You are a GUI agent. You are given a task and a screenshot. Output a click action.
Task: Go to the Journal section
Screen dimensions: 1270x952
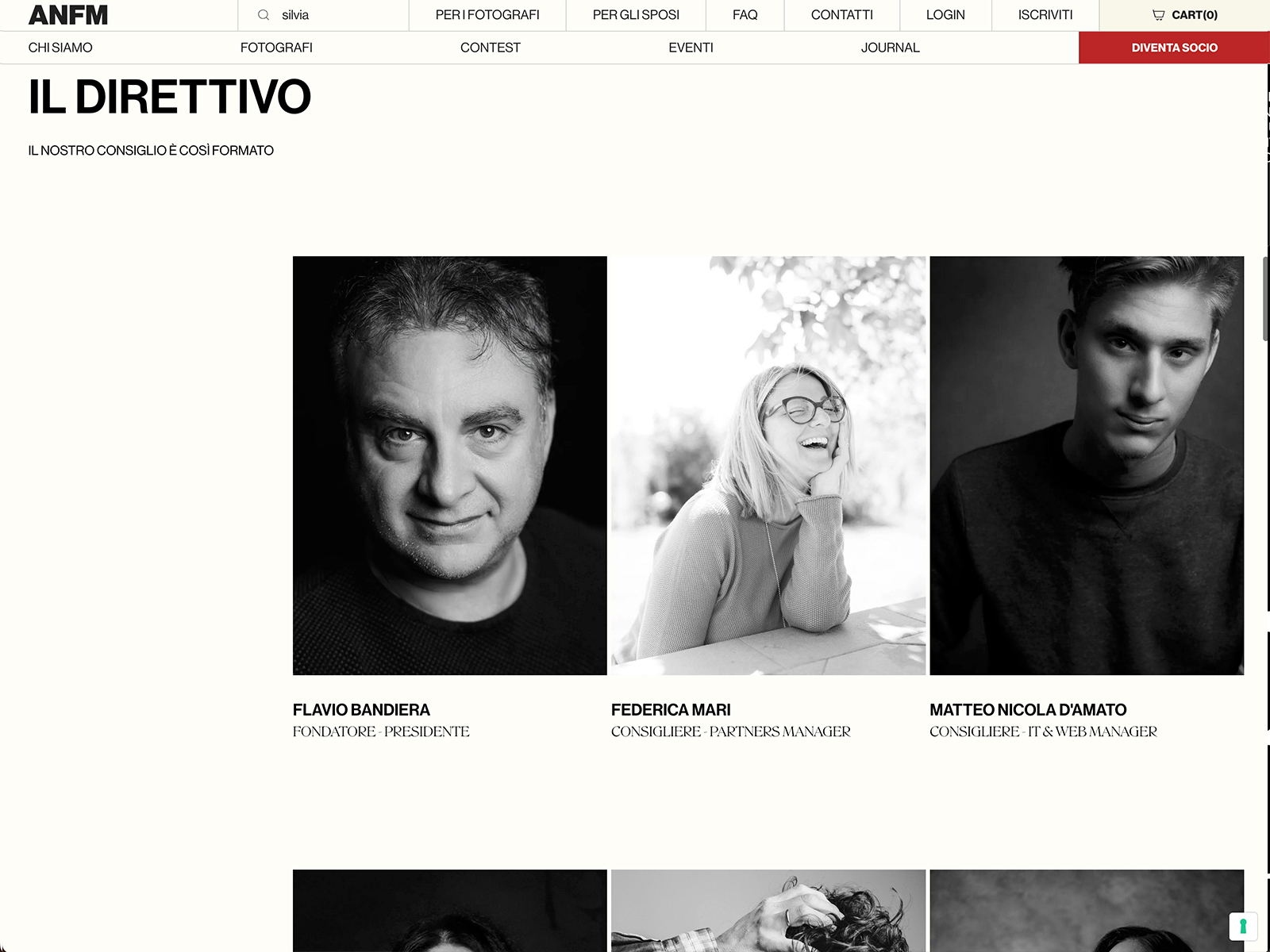(x=890, y=48)
